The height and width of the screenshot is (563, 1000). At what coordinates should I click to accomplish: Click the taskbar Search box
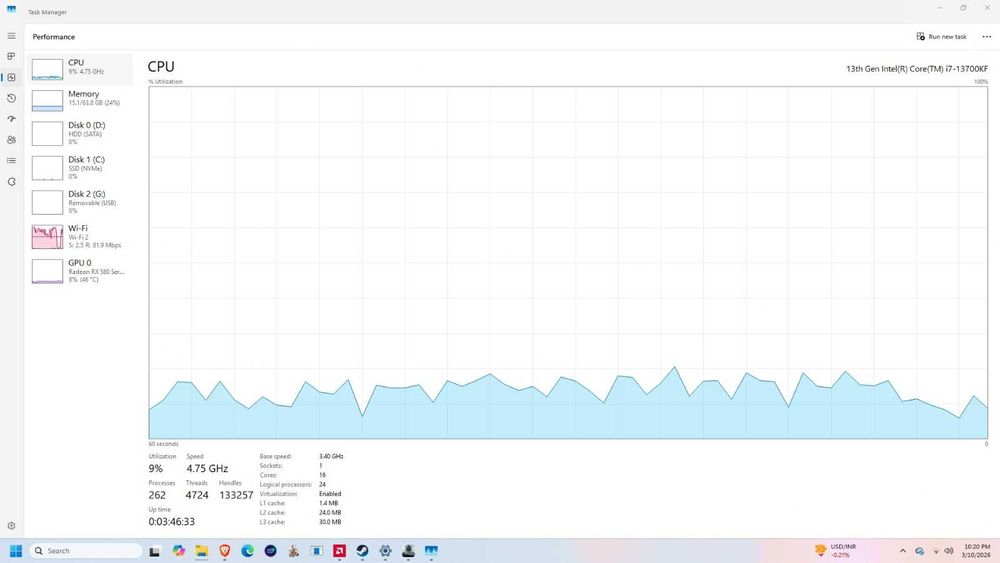point(85,551)
